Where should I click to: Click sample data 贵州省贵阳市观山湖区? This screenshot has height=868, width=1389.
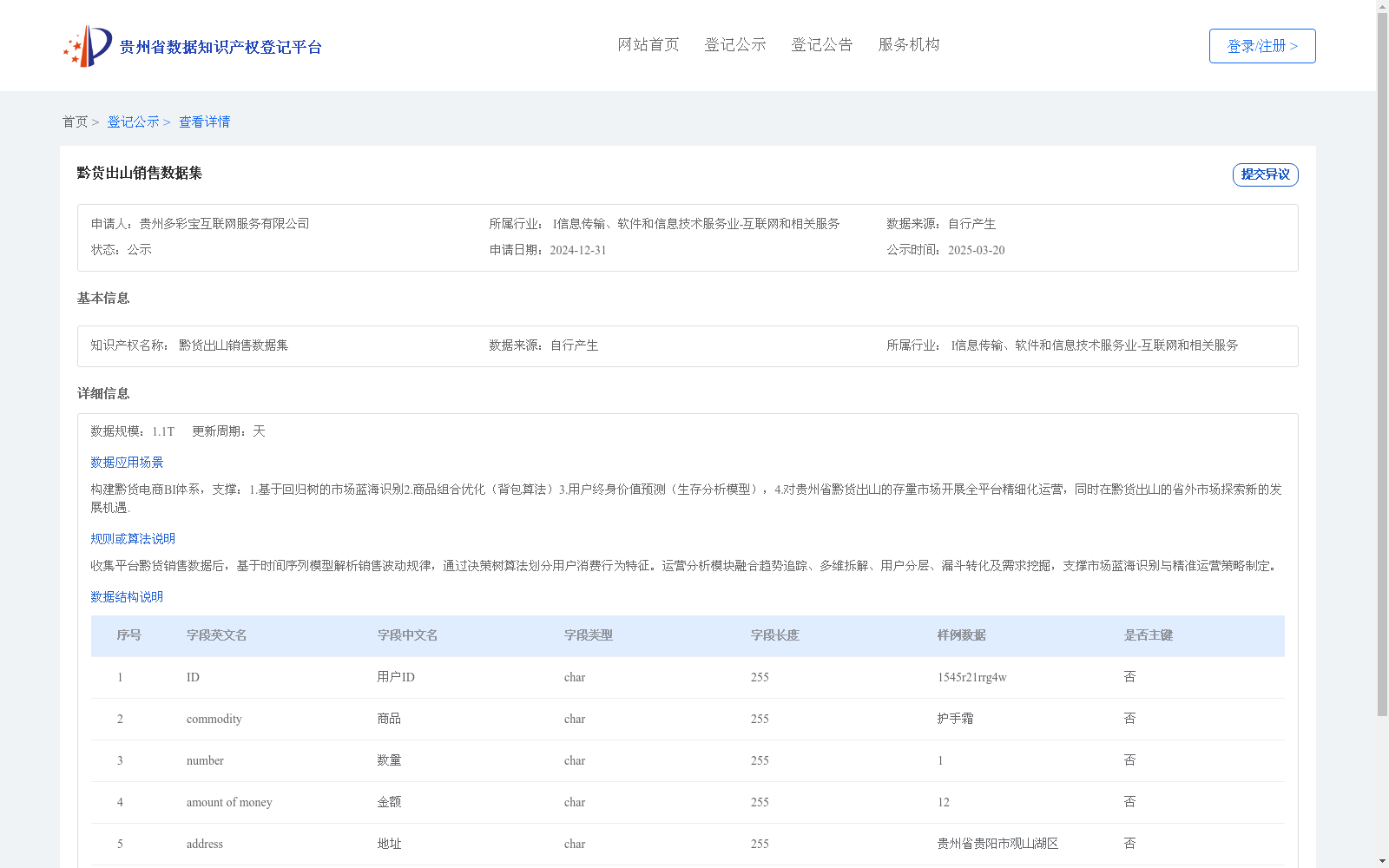point(998,844)
